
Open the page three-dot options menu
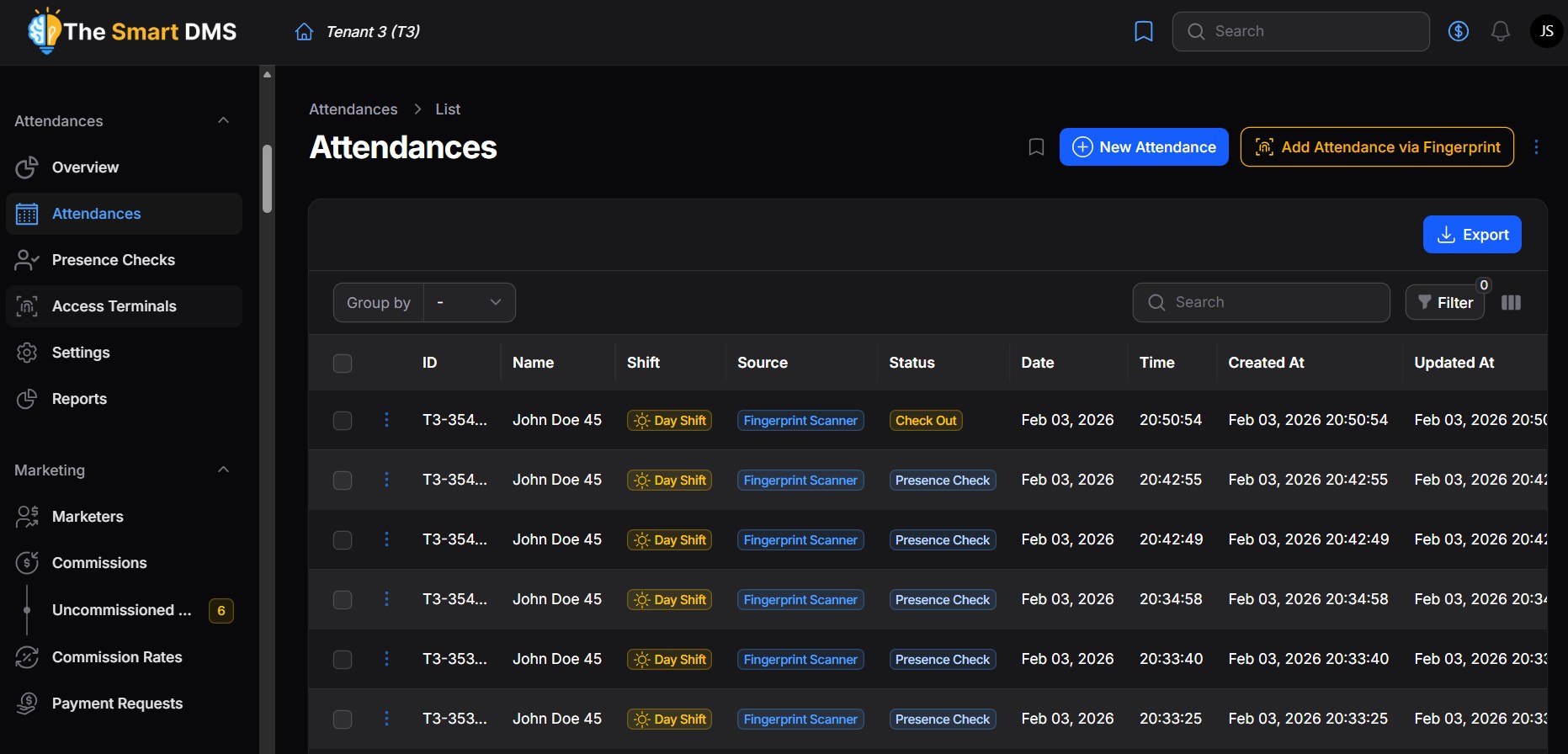click(1536, 147)
